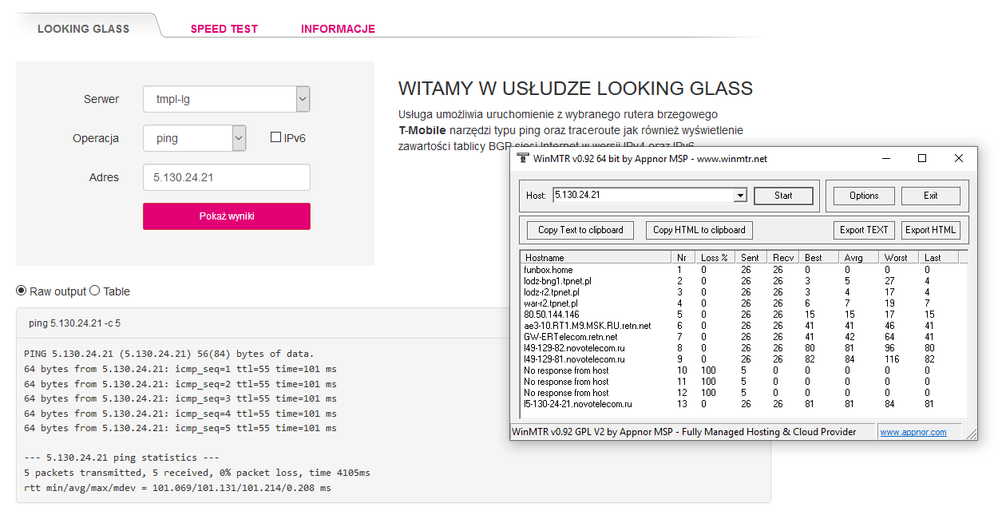Switch to the Informacje tab
The height and width of the screenshot is (515, 998).
338,29
